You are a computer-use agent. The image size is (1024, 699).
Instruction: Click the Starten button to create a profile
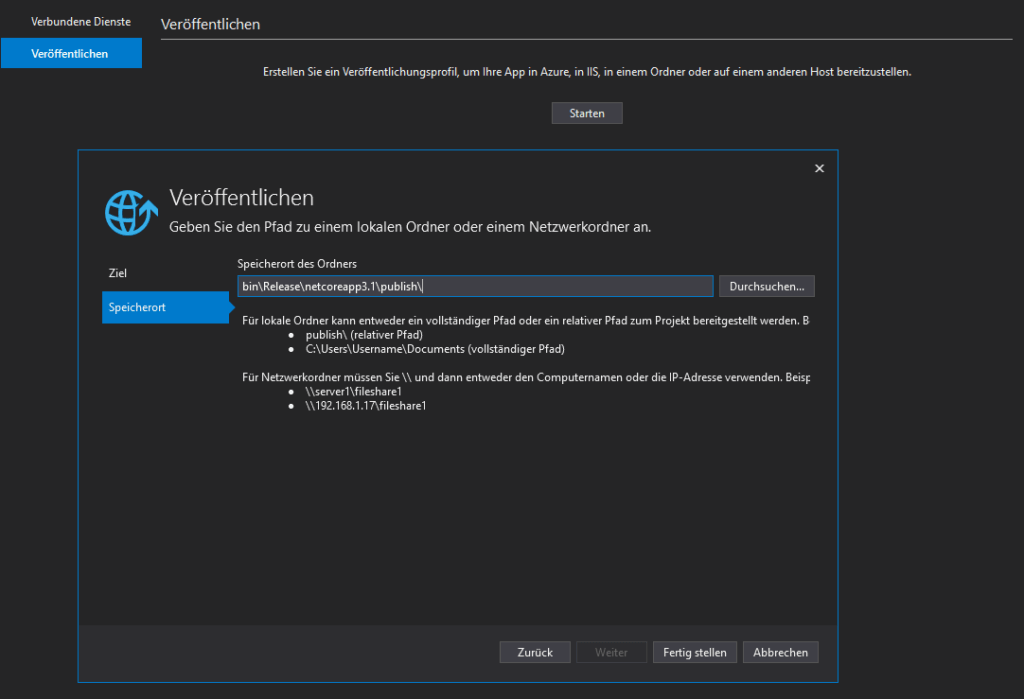[x=586, y=112]
